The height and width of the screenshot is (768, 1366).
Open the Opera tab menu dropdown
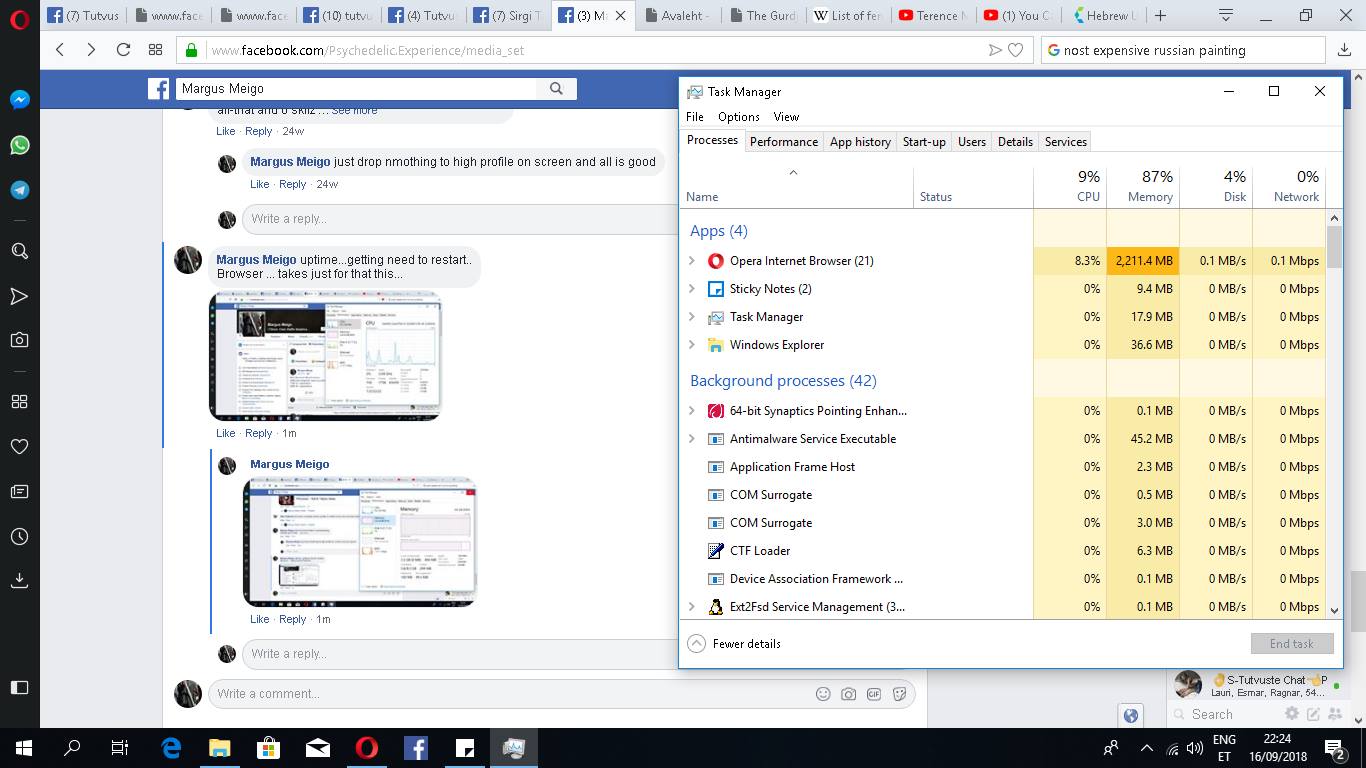tap(1227, 16)
